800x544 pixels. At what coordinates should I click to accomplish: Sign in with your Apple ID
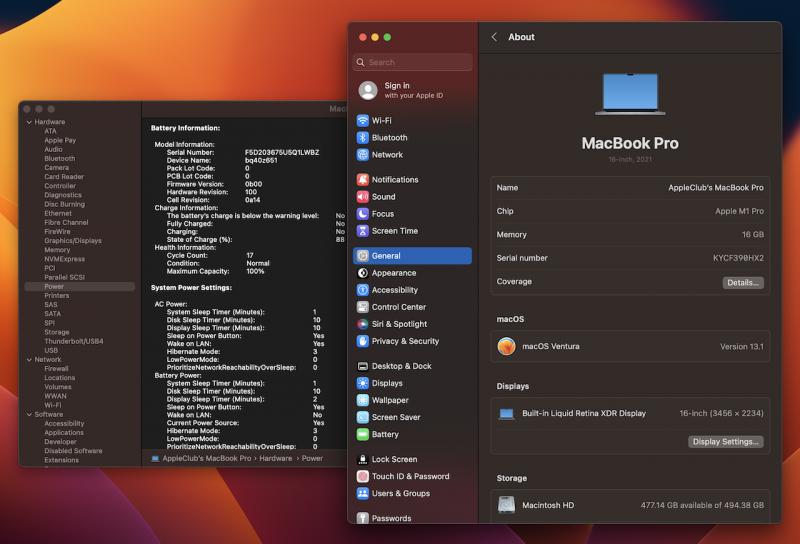click(413, 90)
